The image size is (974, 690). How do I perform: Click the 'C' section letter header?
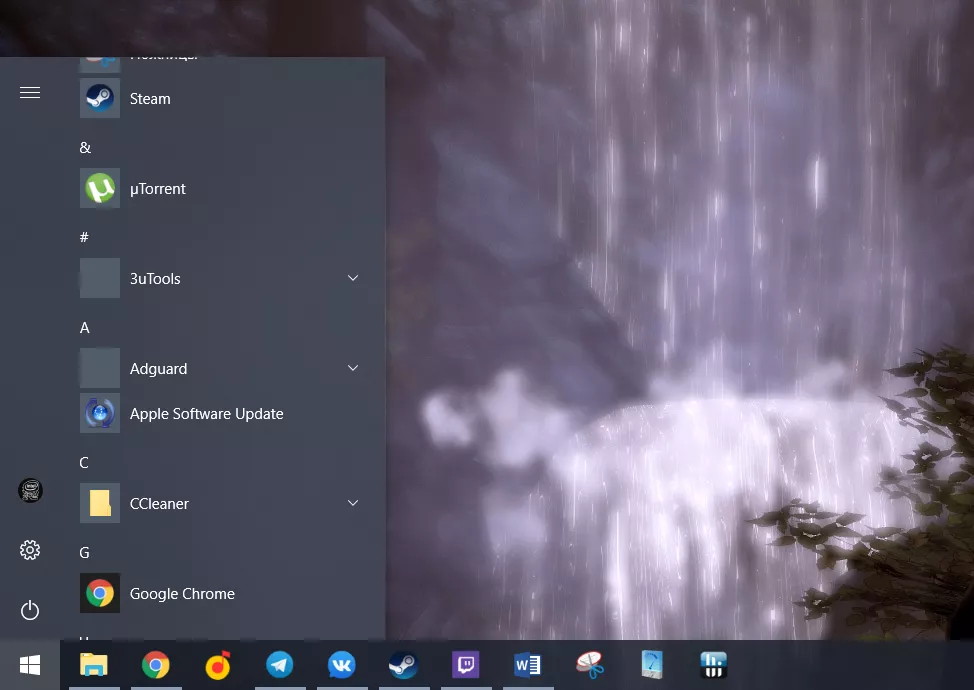click(84, 463)
